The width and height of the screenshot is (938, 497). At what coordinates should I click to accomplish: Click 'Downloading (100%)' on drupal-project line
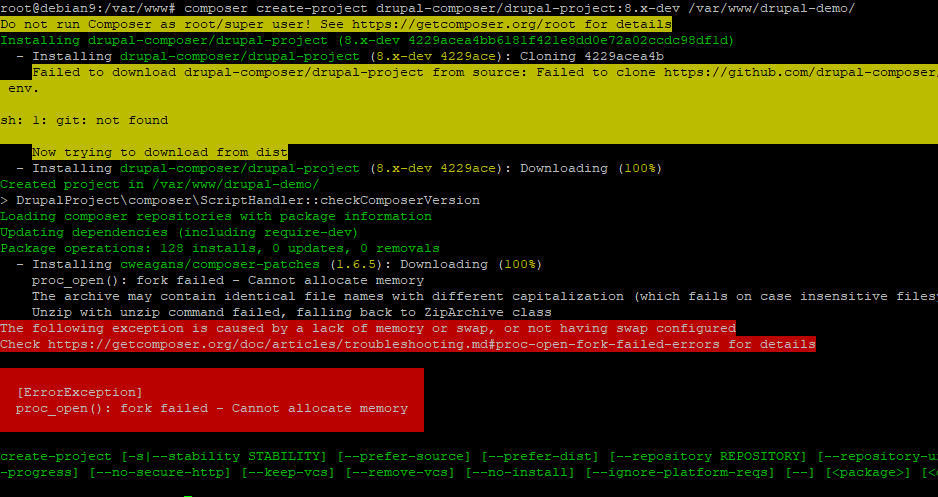coord(591,168)
